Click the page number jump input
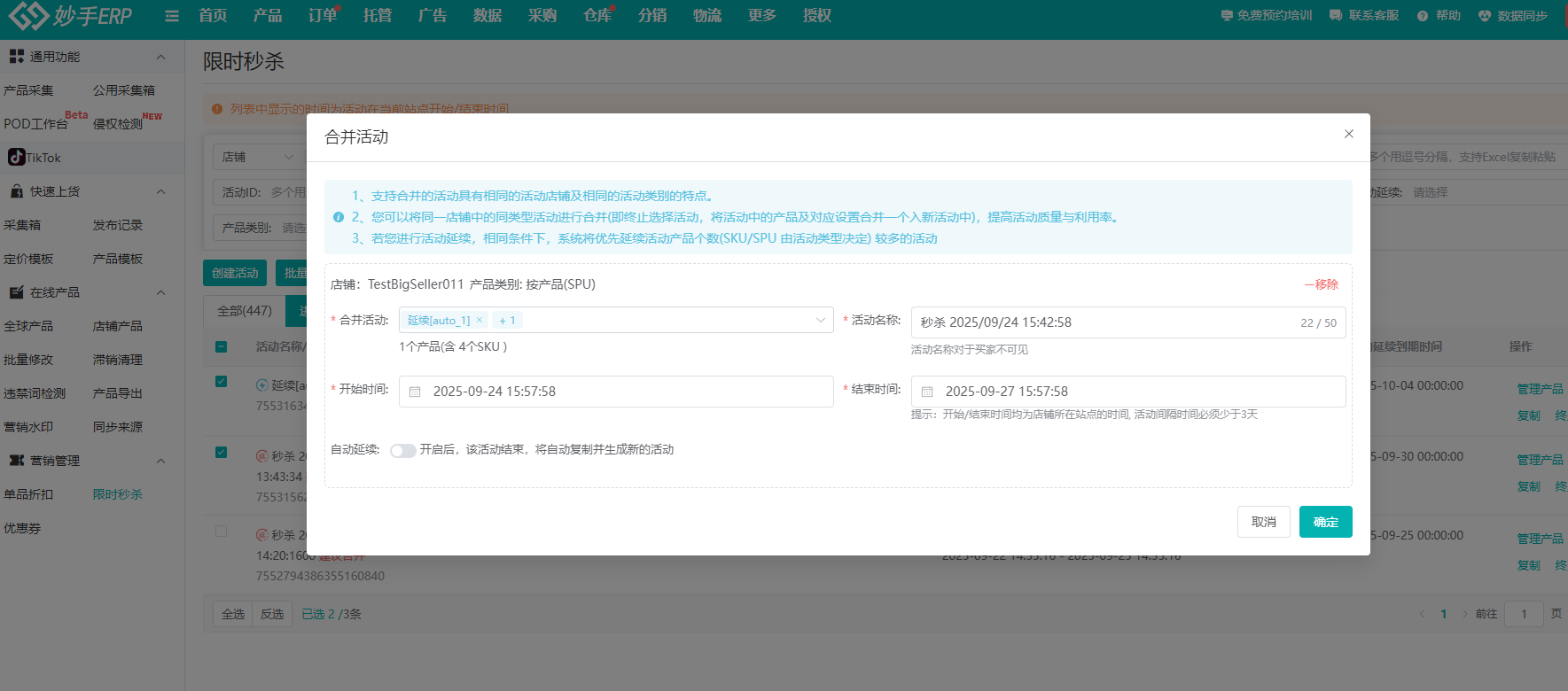 (x=1525, y=614)
